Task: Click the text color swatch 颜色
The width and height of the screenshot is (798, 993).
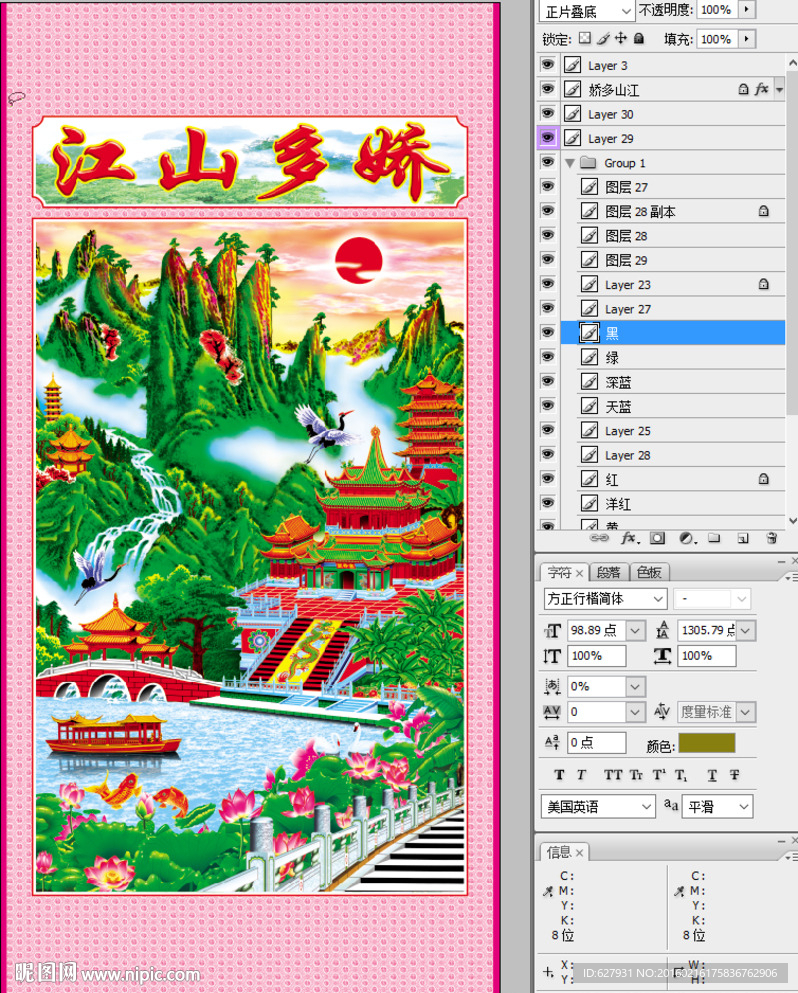Action: coord(707,743)
